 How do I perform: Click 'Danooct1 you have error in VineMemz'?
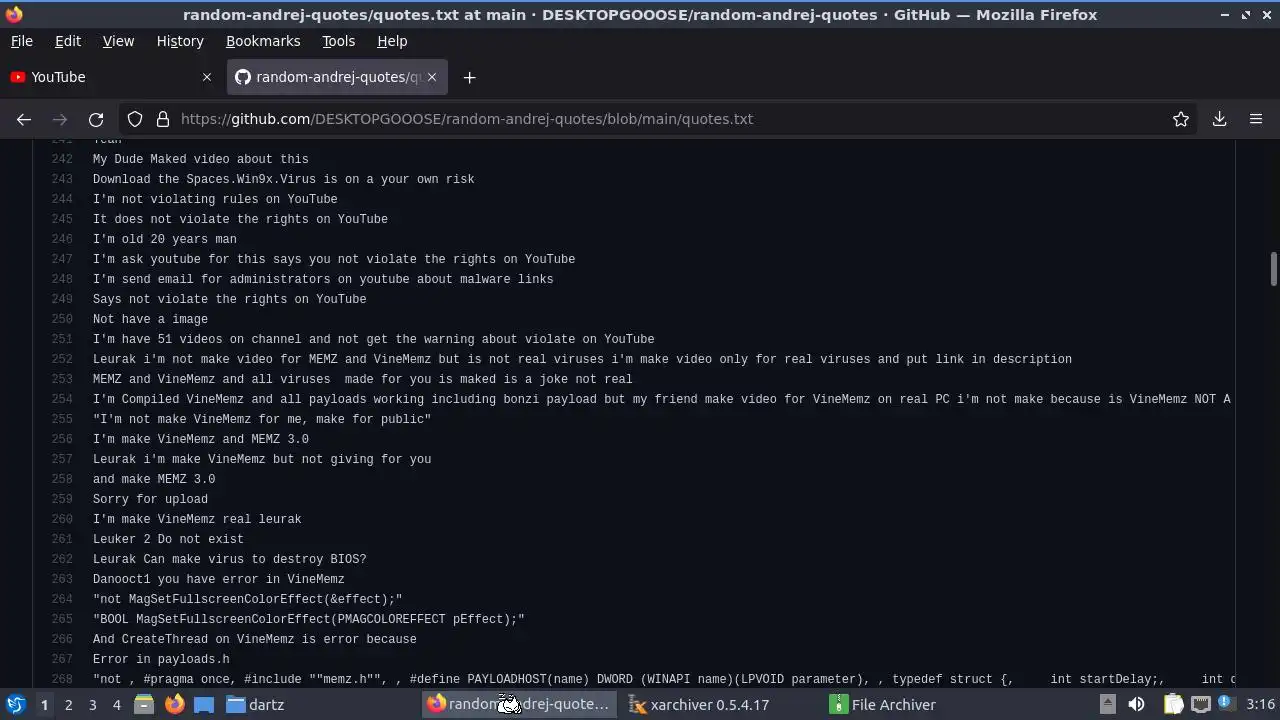click(219, 579)
